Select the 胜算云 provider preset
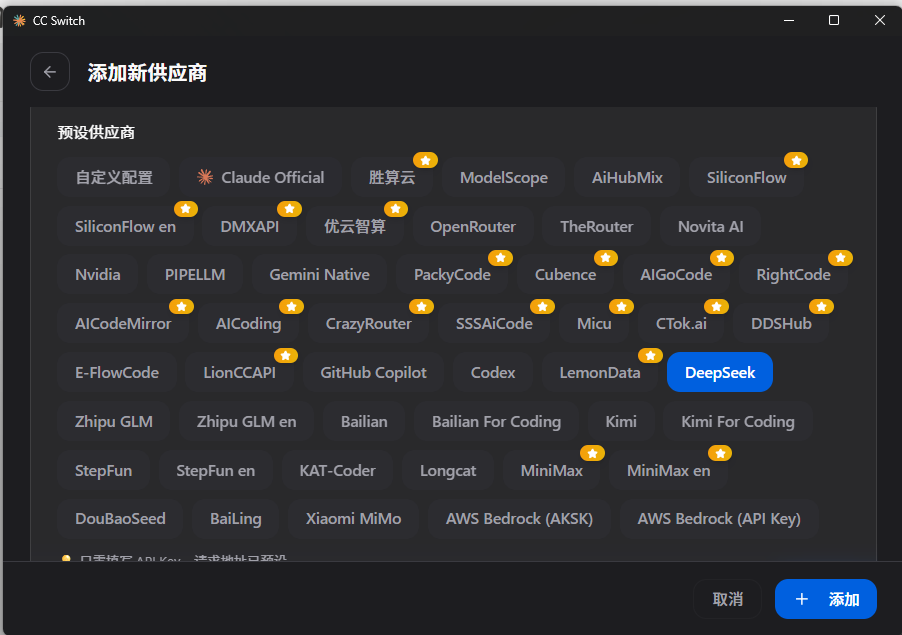902x635 pixels. [392, 177]
